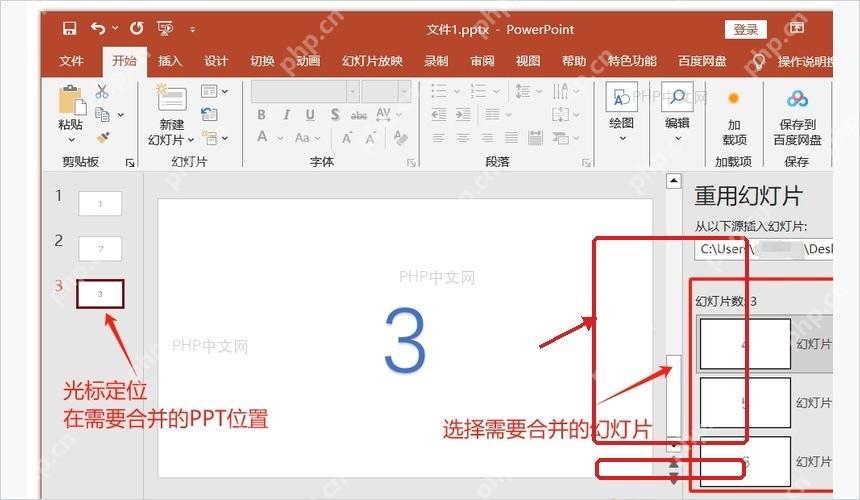Increase font size with larger A
The width and height of the screenshot is (860, 500).
(x=347, y=138)
